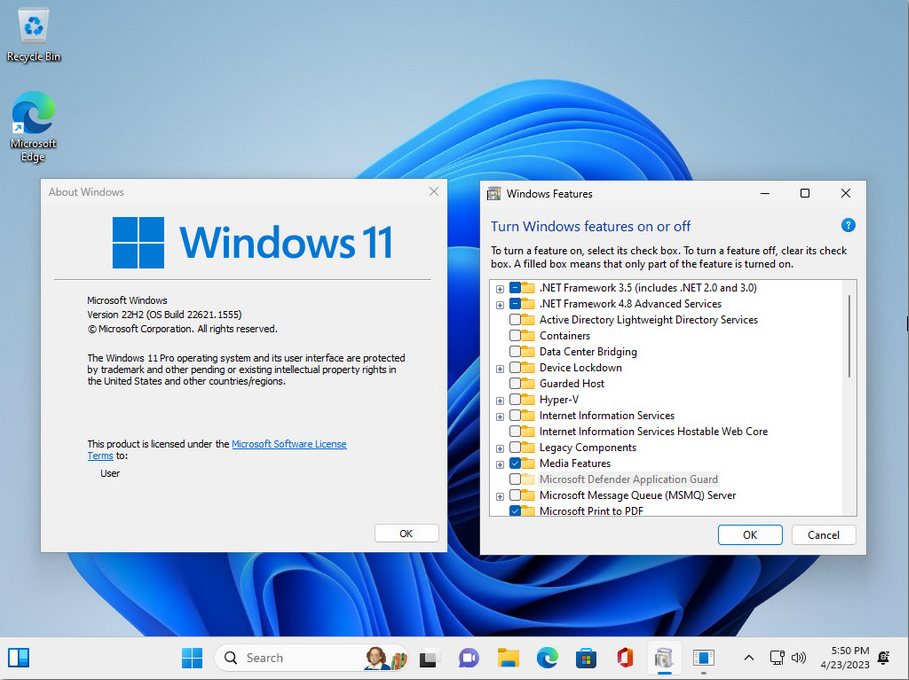Image resolution: width=909 pixels, height=680 pixels.
Task: Click the Media Features folder icon
Action: pyautogui.click(x=528, y=463)
